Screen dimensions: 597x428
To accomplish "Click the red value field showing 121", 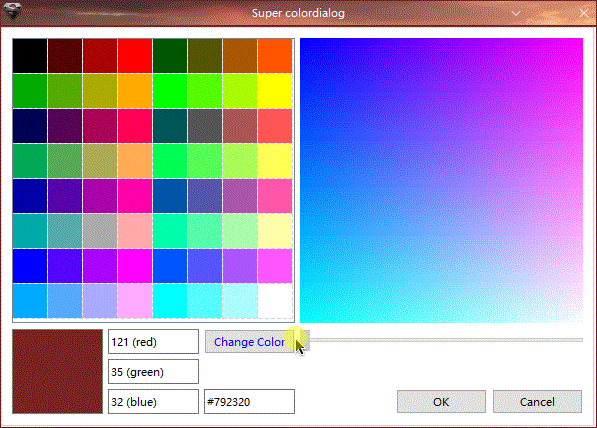I will click(153, 342).
